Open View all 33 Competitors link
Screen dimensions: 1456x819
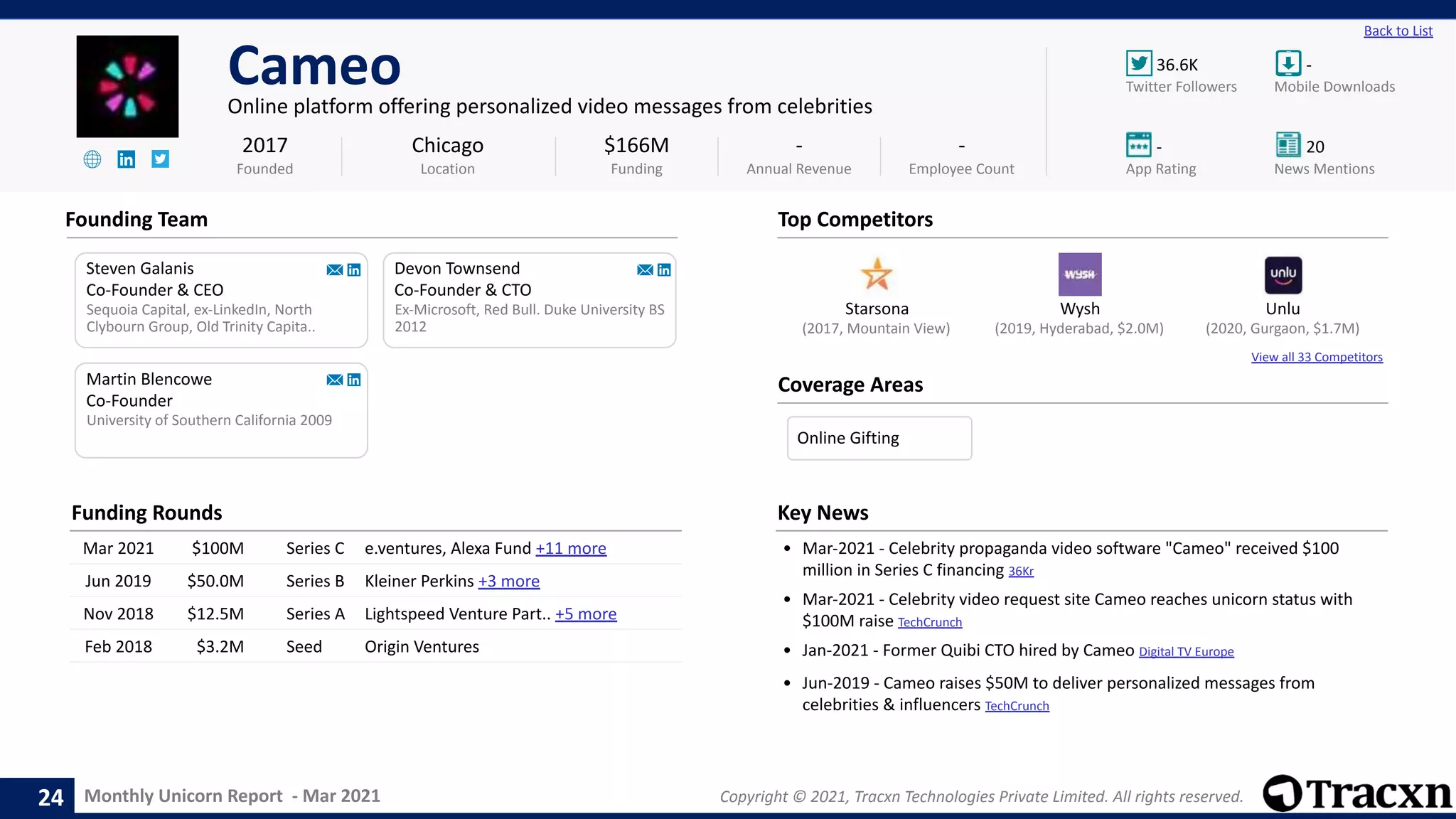(x=1317, y=358)
